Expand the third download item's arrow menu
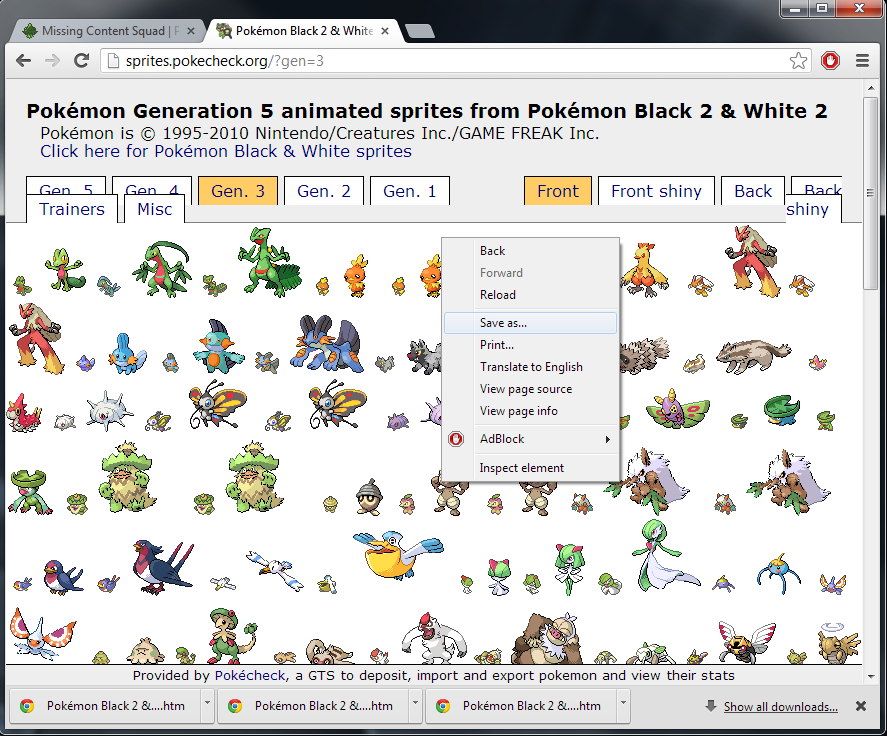887x736 pixels. click(623, 705)
